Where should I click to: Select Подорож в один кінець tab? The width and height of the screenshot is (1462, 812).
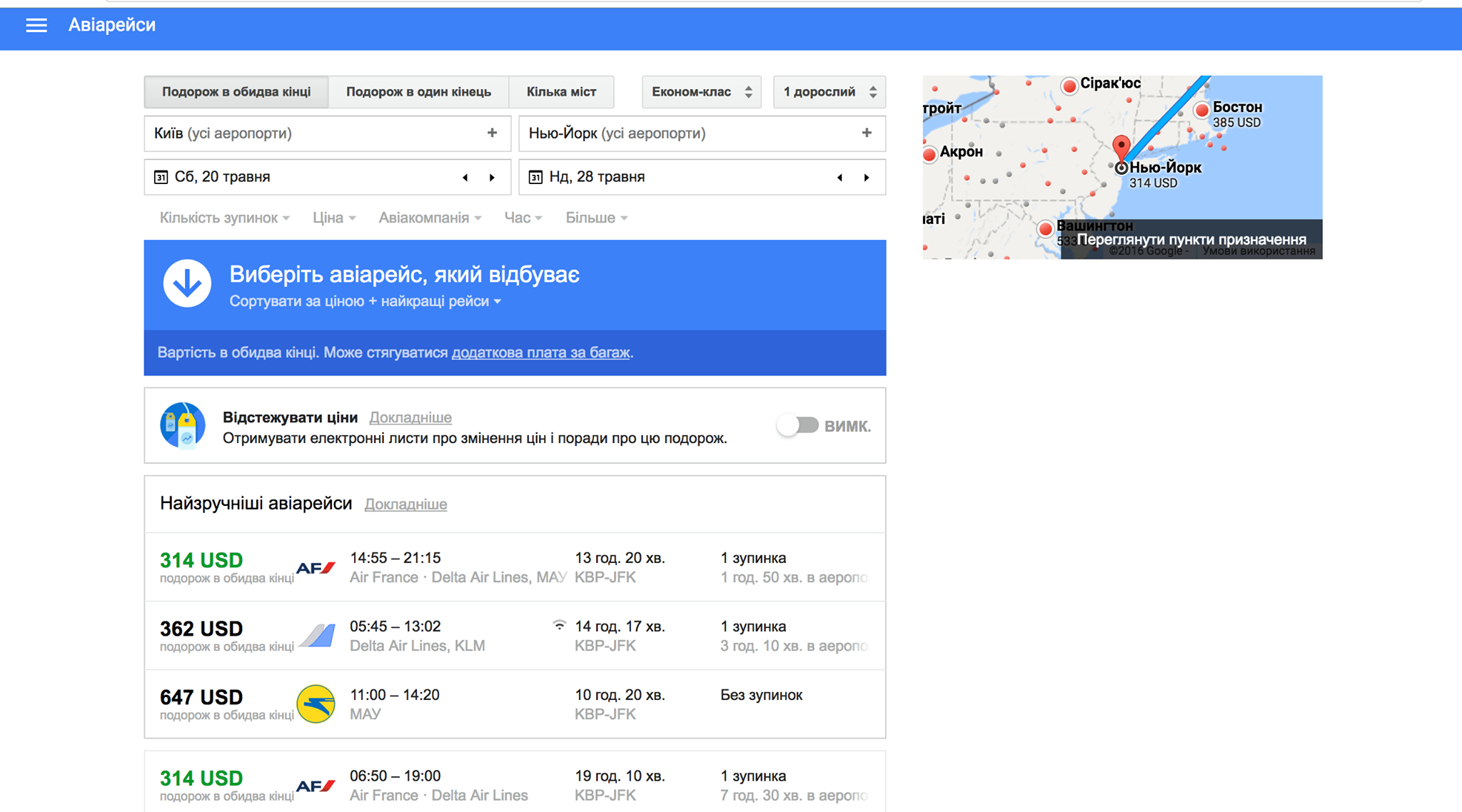418,92
